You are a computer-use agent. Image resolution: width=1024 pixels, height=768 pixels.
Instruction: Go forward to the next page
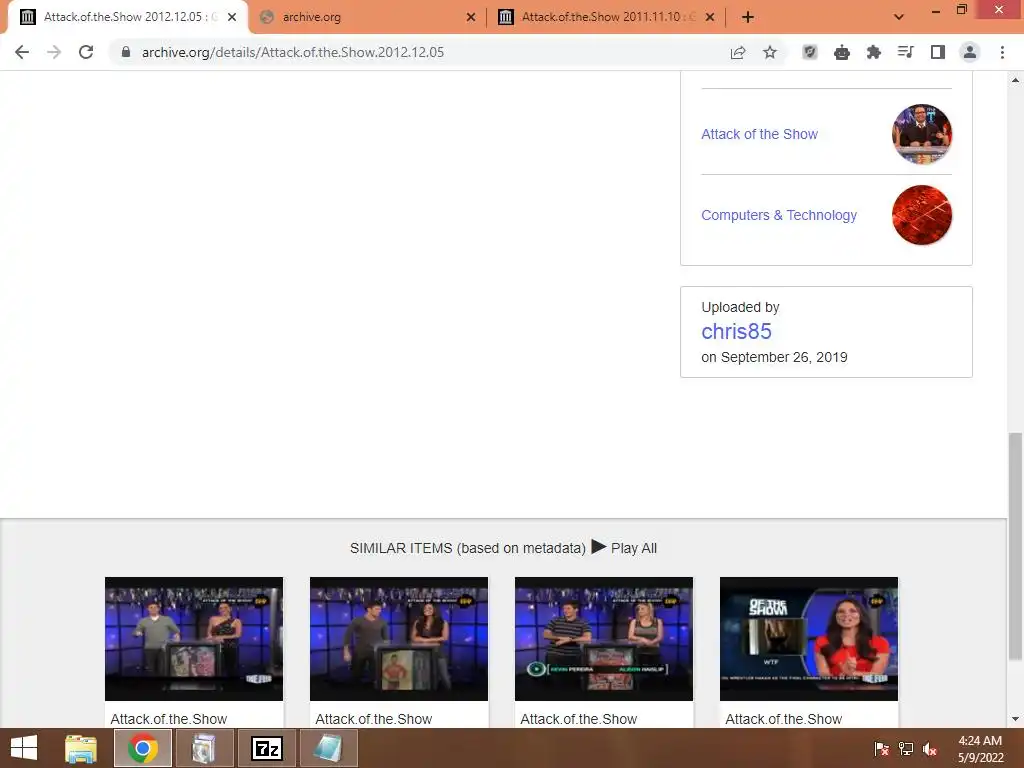[54, 52]
